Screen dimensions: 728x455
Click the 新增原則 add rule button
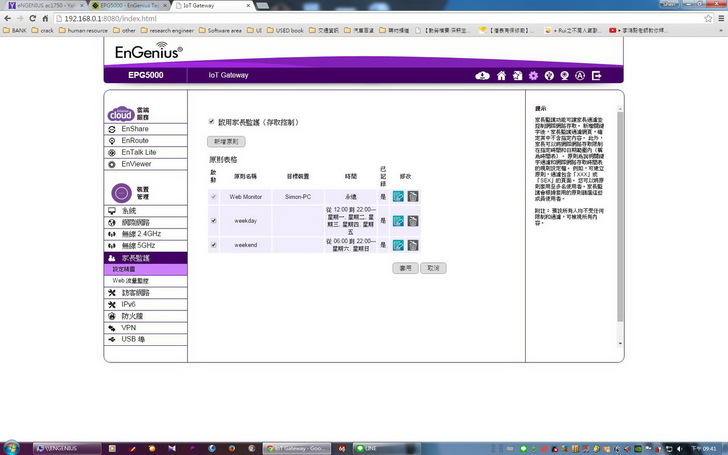coord(225,142)
